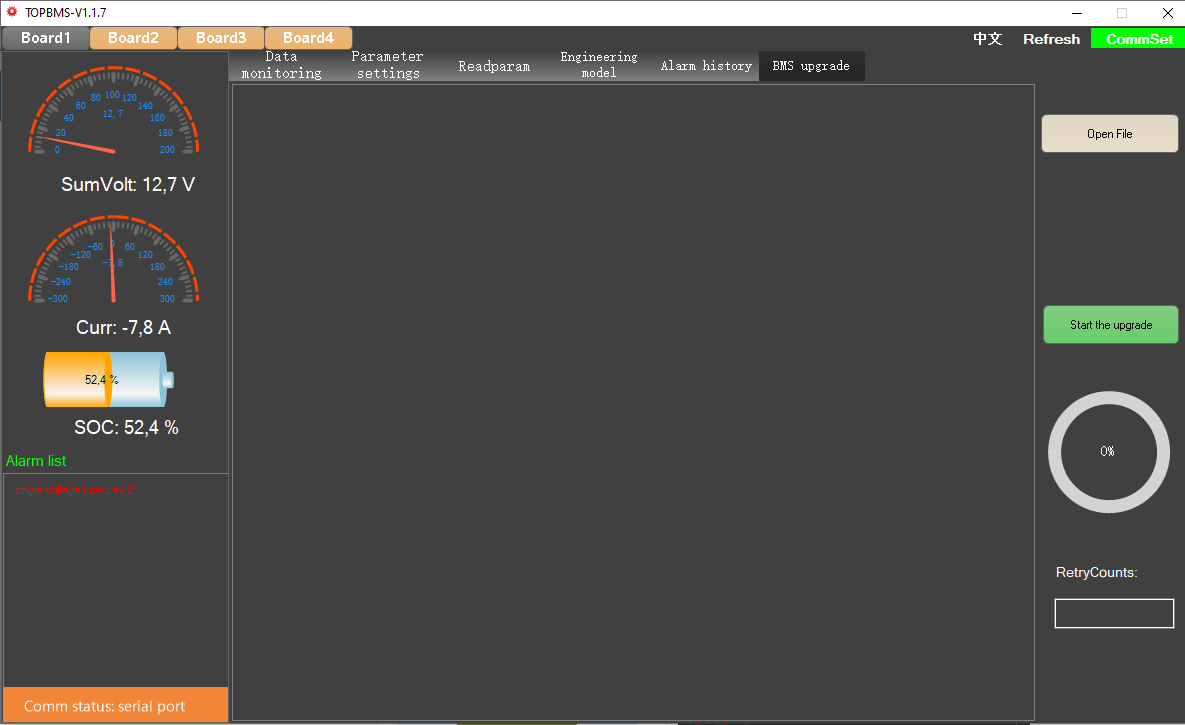The image size is (1185, 725).
Task: Select the Board1 tab
Action: [45, 38]
